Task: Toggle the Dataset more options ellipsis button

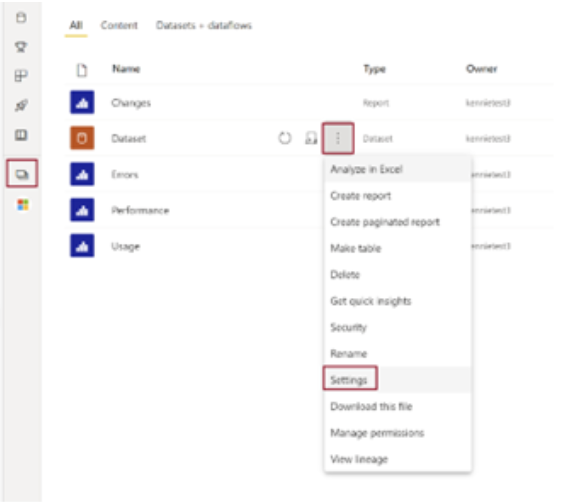Action: pos(338,138)
